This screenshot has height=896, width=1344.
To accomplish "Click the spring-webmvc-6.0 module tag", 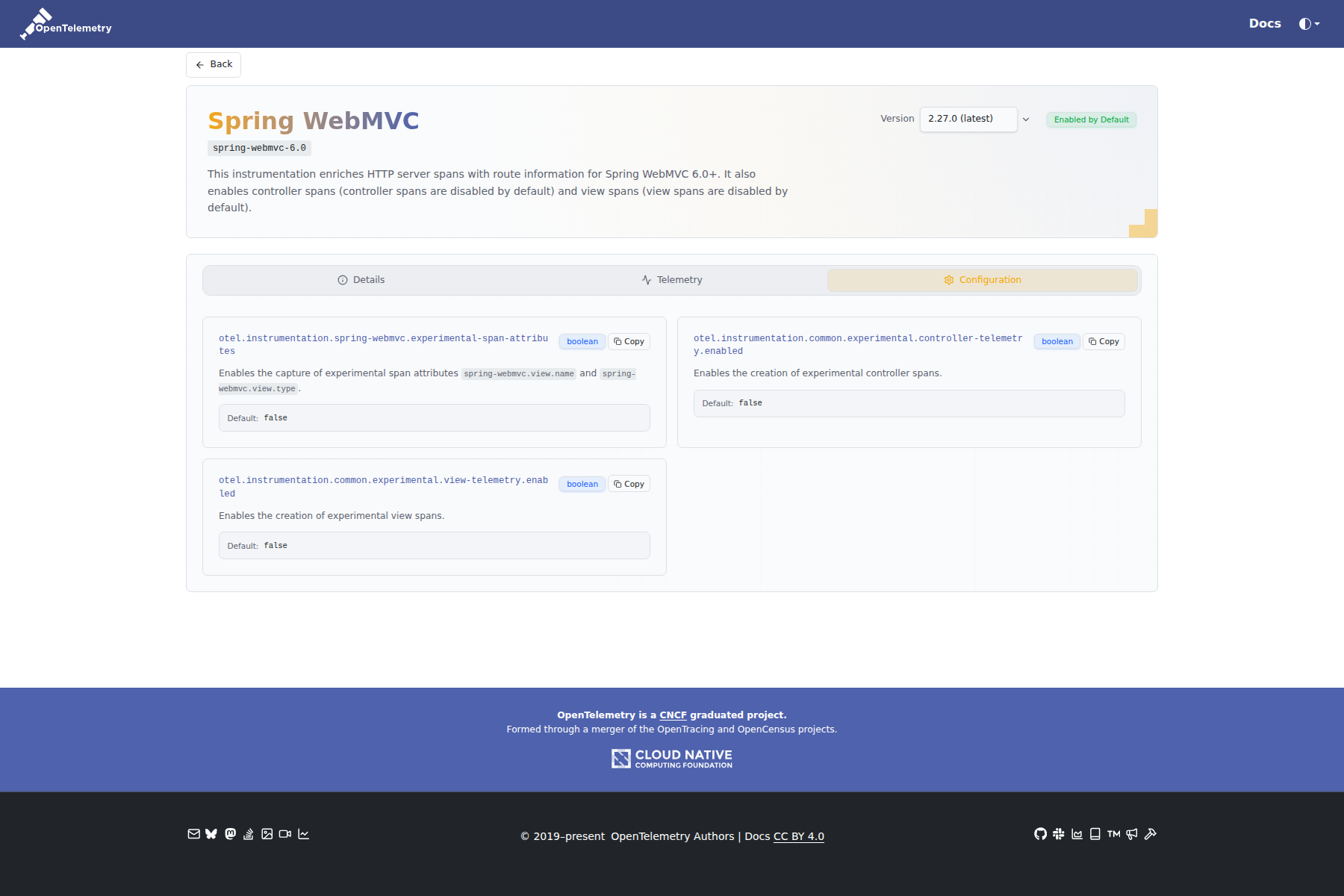I will [259, 148].
